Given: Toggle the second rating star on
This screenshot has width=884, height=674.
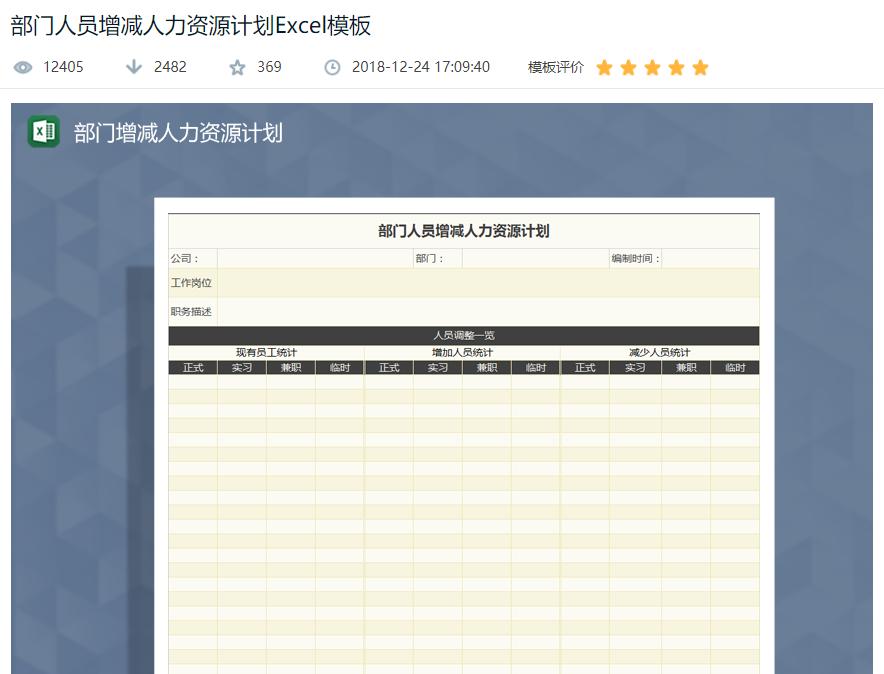Looking at the screenshot, I should (628, 67).
